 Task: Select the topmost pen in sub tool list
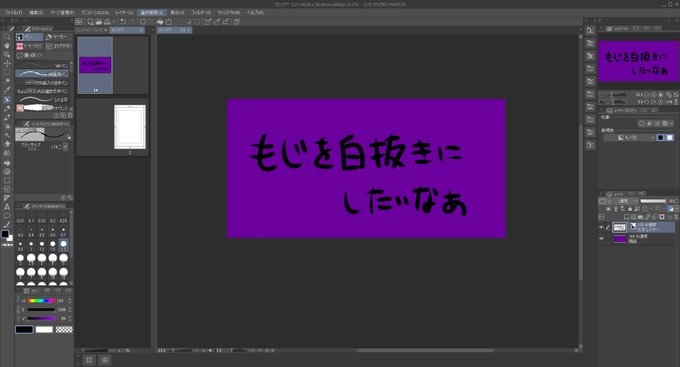pyautogui.click(x=42, y=66)
